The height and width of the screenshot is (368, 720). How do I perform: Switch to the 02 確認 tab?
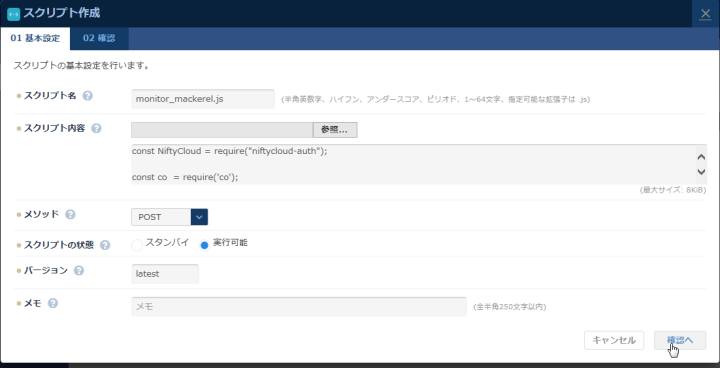pos(99,39)
